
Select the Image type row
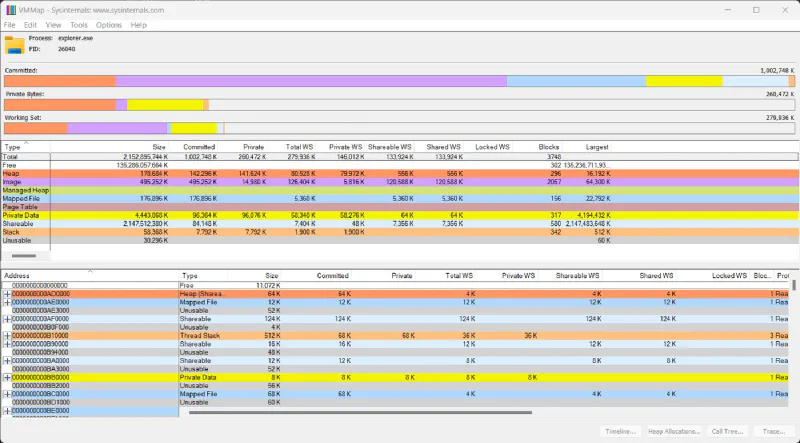(399, 182)
